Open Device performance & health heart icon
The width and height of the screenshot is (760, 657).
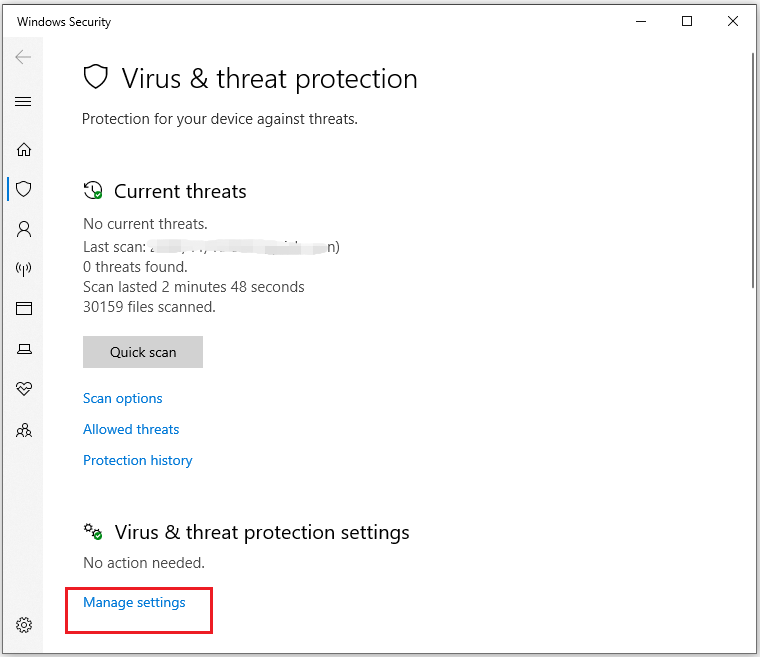pyautogui.click(x=24, y=389)
